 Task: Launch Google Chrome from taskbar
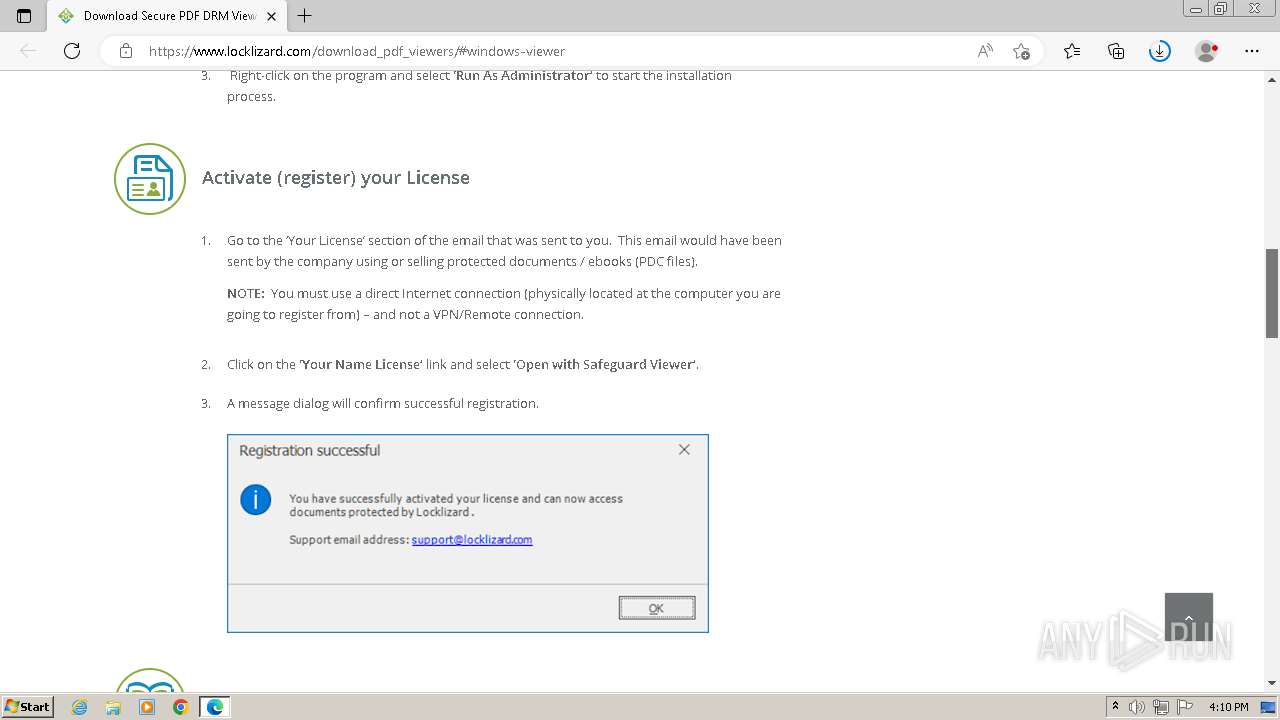click(181, 707)
